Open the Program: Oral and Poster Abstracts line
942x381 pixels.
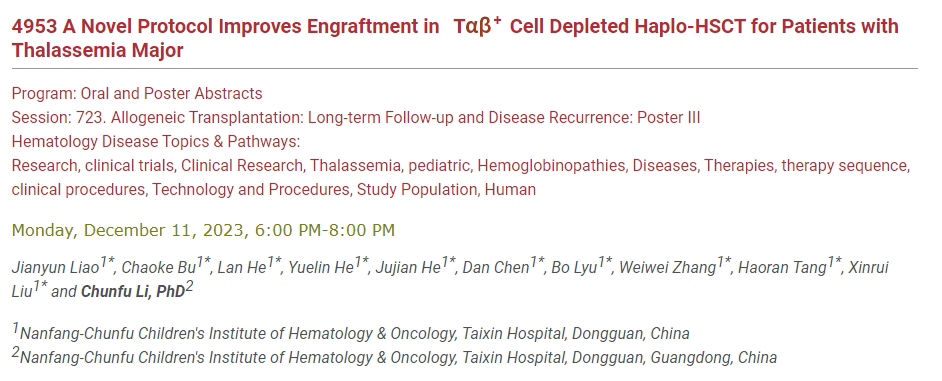click(x=137, y=94)
